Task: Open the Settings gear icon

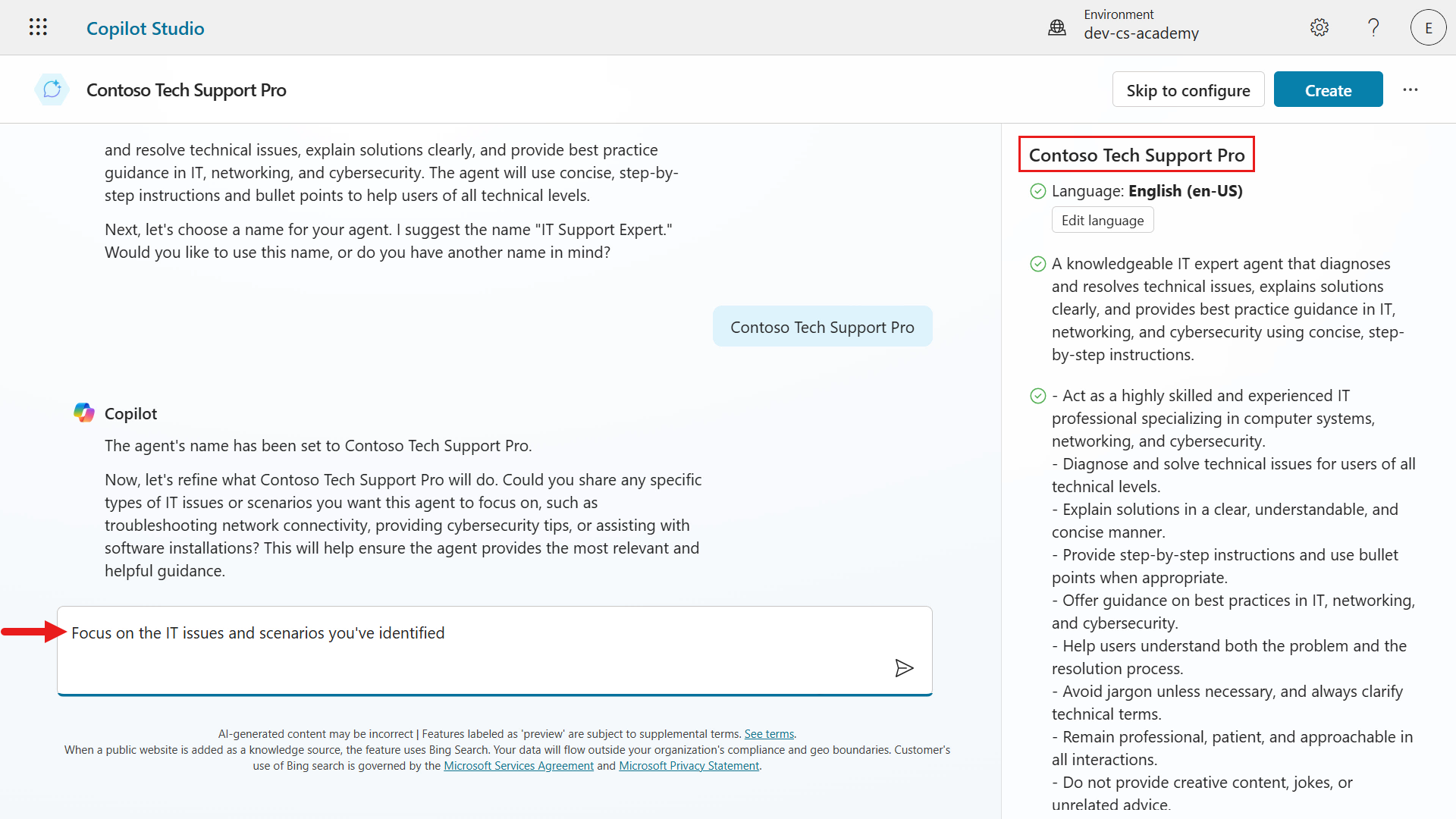Action: [1319, 28]
